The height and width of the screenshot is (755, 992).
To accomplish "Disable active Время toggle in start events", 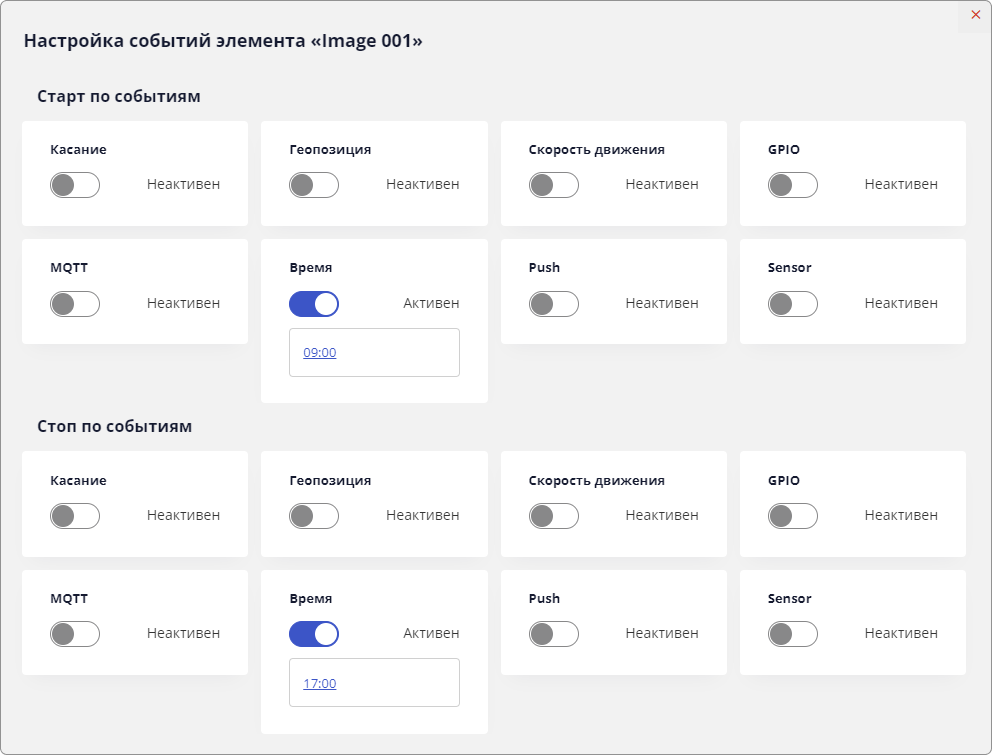I will tap(314, 304).
